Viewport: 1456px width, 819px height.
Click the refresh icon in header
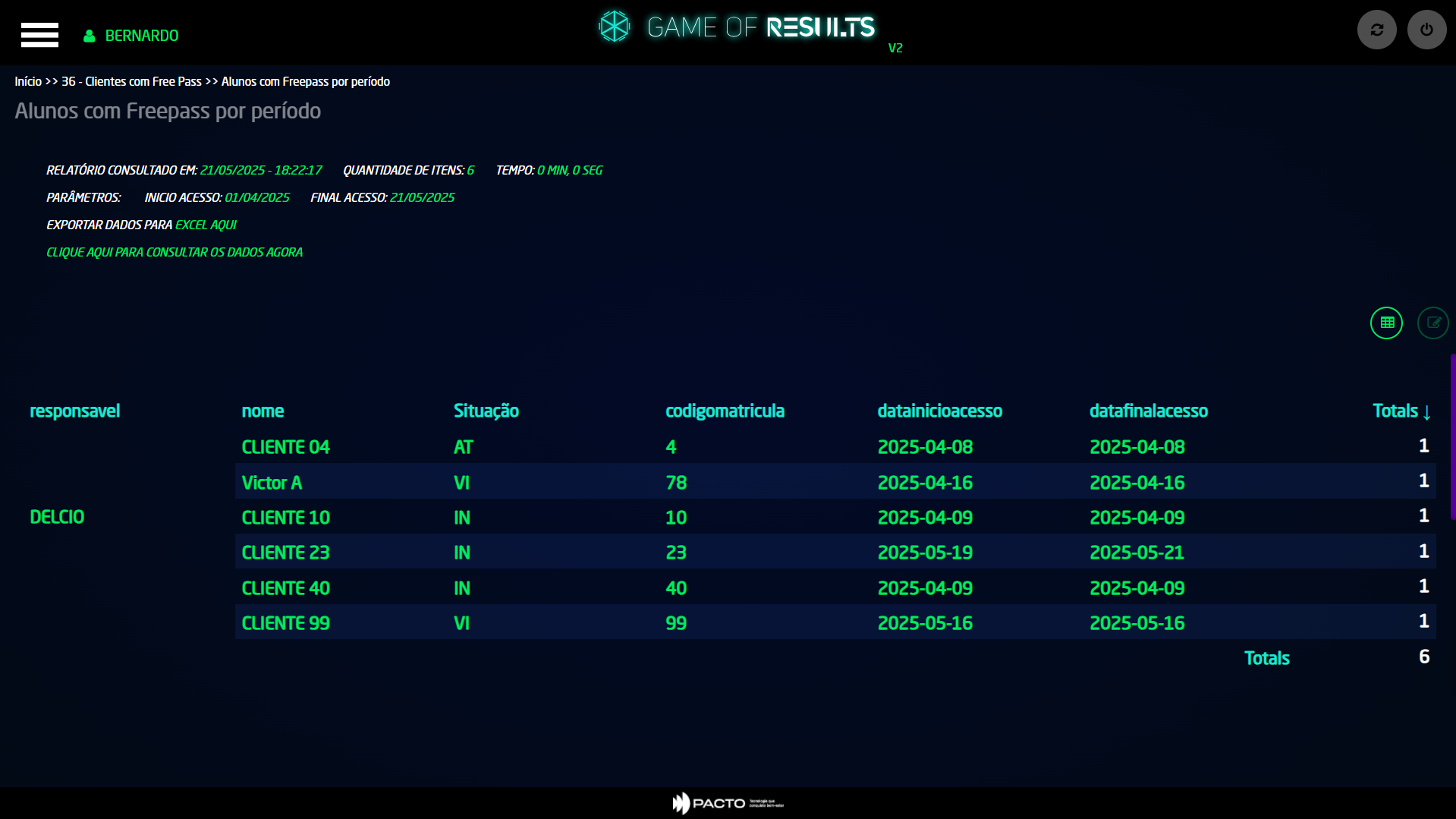(1376, 30)
